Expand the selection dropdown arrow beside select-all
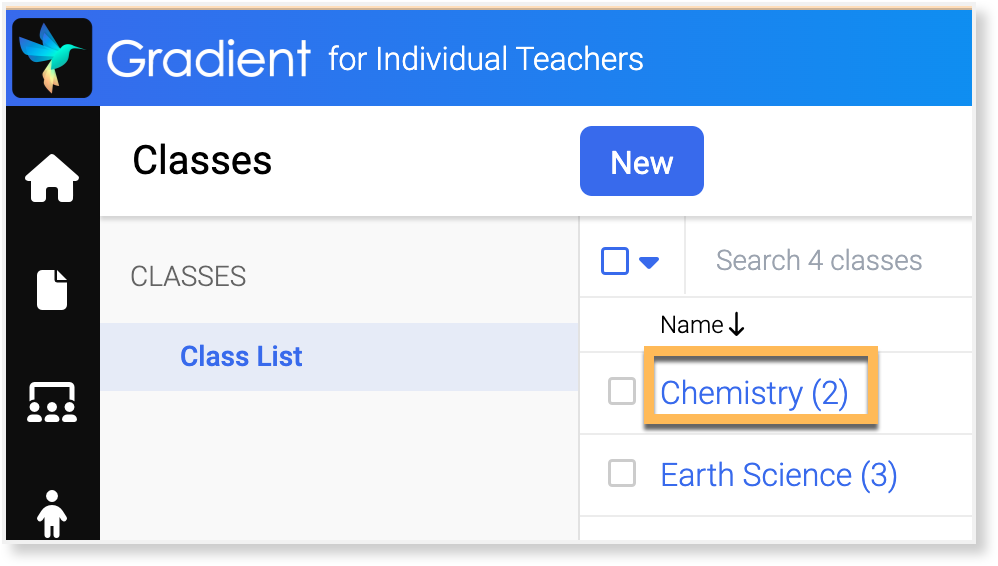This screenshot has height=566, width=998. click(649, 262)
